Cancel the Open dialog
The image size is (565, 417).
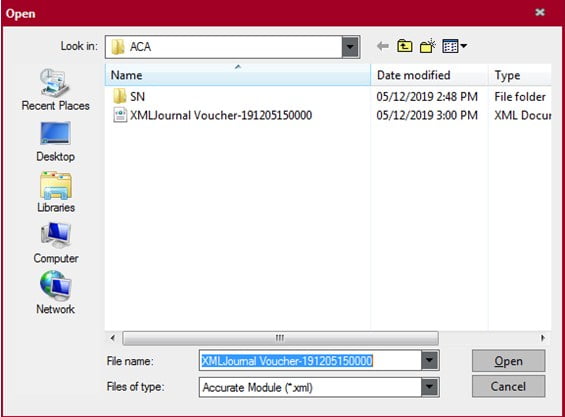508,386
